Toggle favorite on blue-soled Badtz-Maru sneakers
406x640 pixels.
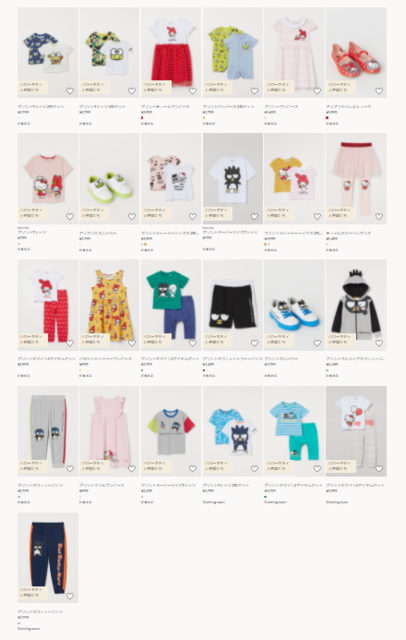coord(317,343)
